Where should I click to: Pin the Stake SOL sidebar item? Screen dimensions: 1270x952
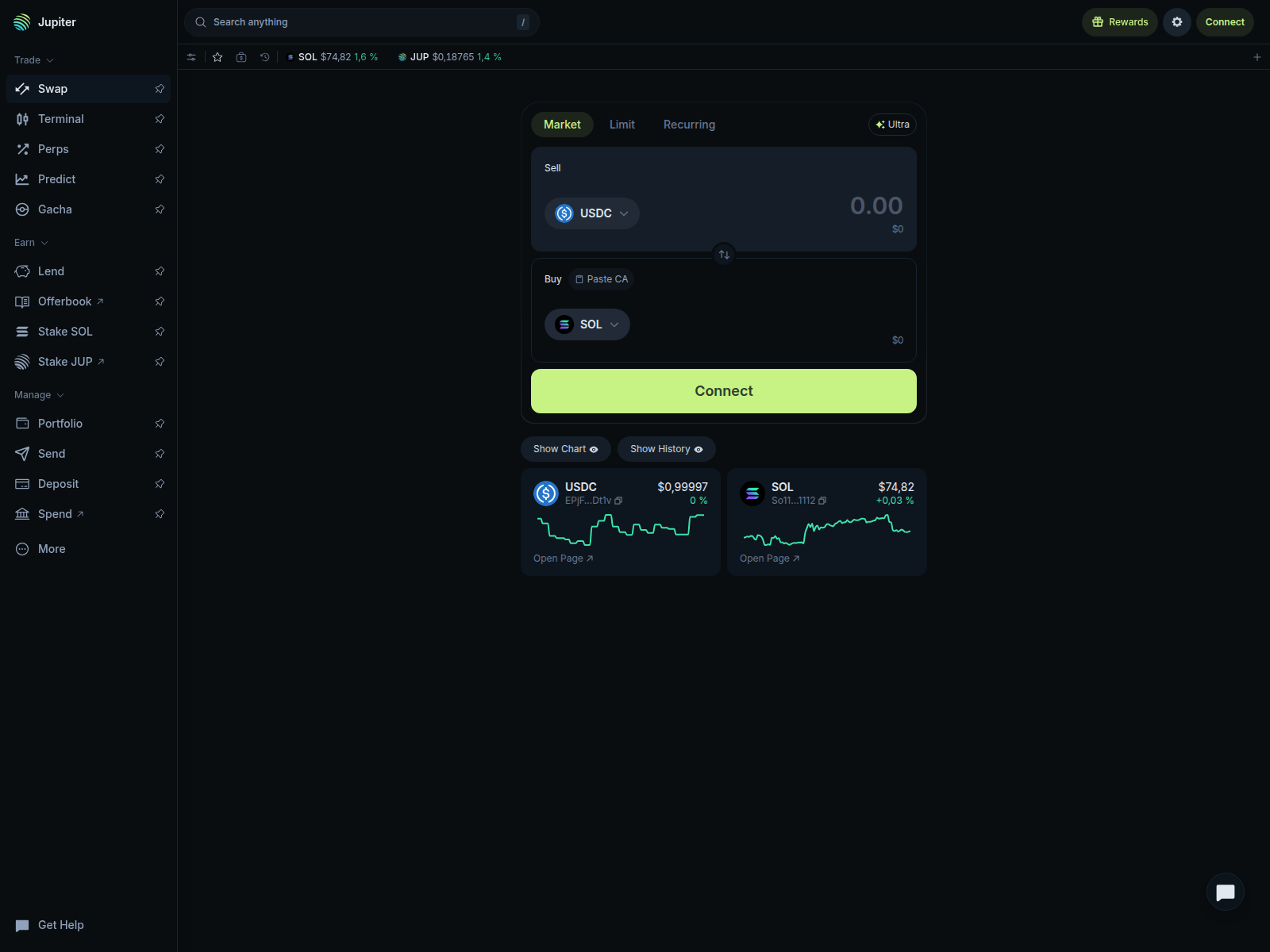[160, 332]
